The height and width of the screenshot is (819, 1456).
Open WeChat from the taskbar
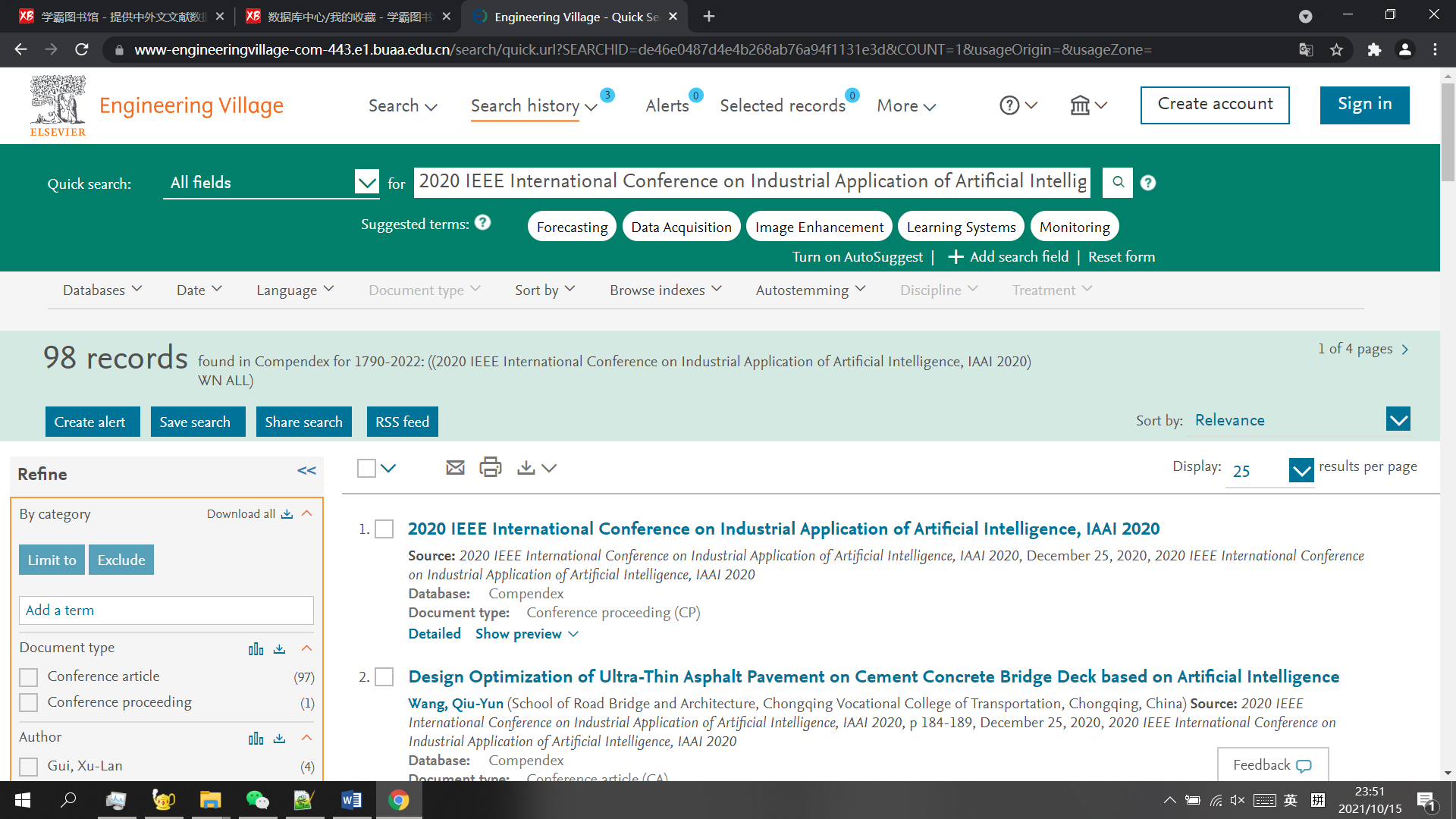[x=257, y=800]
